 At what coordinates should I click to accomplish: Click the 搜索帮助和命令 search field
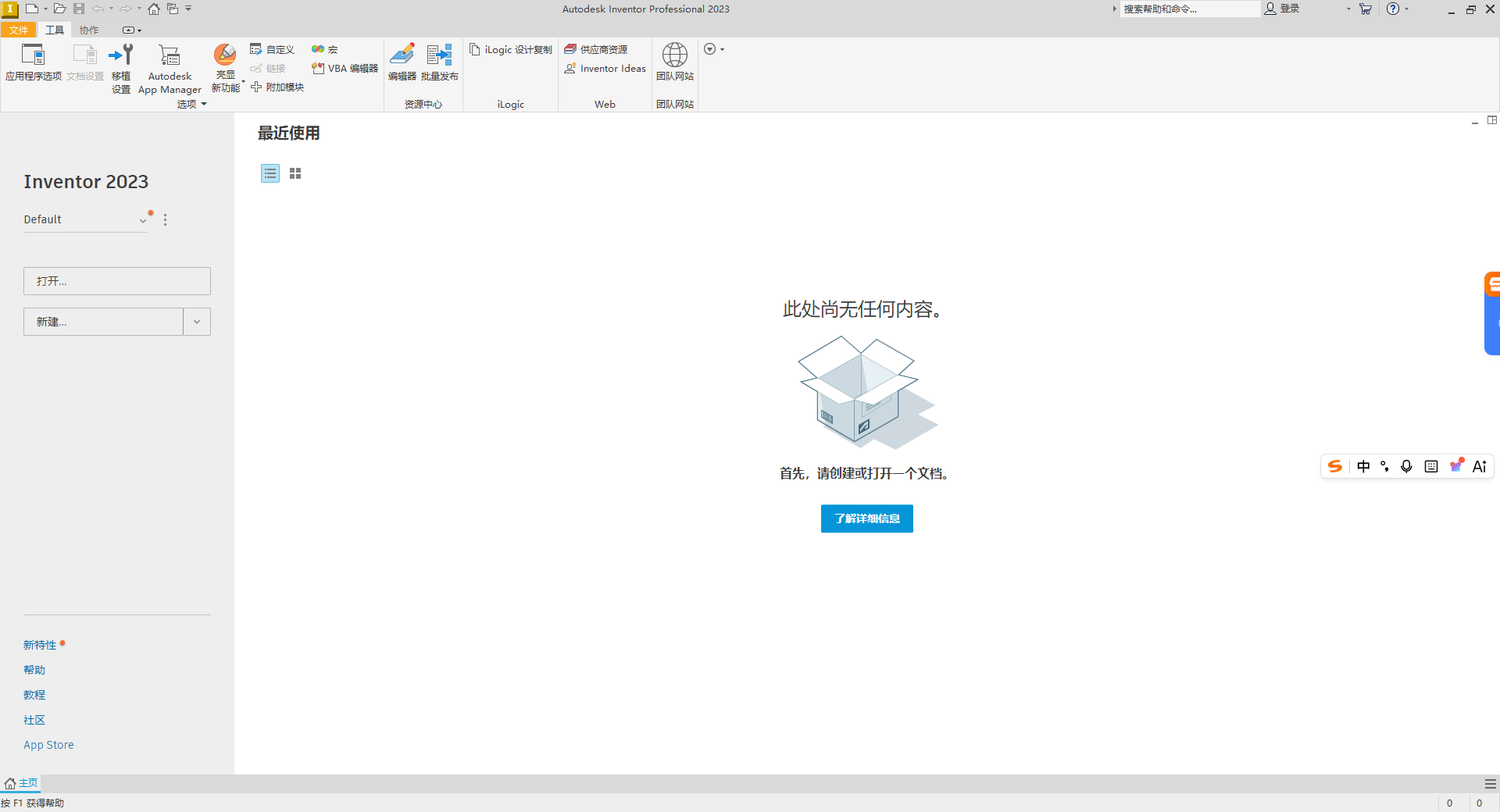(1189, 9)
